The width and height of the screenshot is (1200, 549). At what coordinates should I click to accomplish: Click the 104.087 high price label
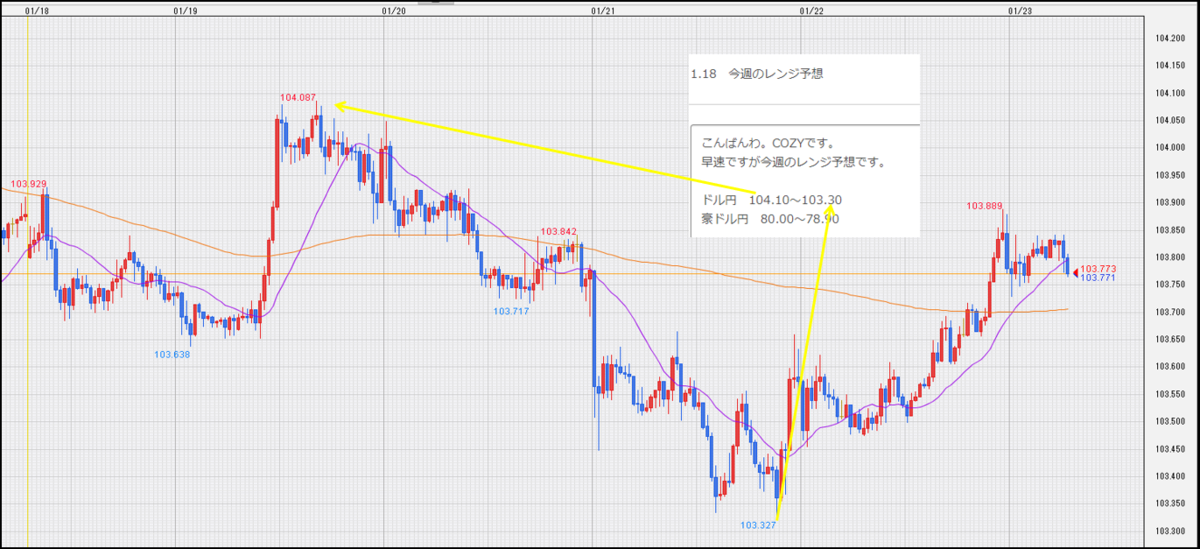pyautogui.click(x=298, y=97)
